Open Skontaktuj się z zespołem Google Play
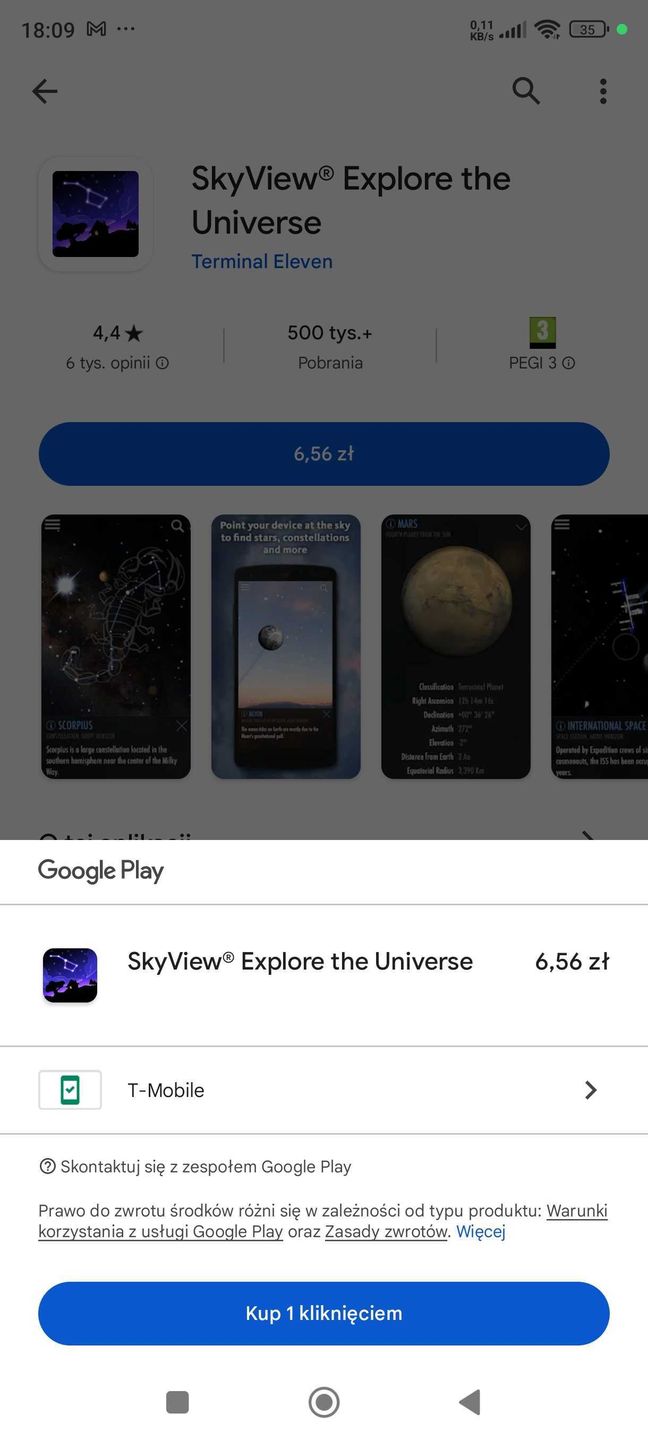This screenshot has height=1440, width=648. pos(195,1166)
